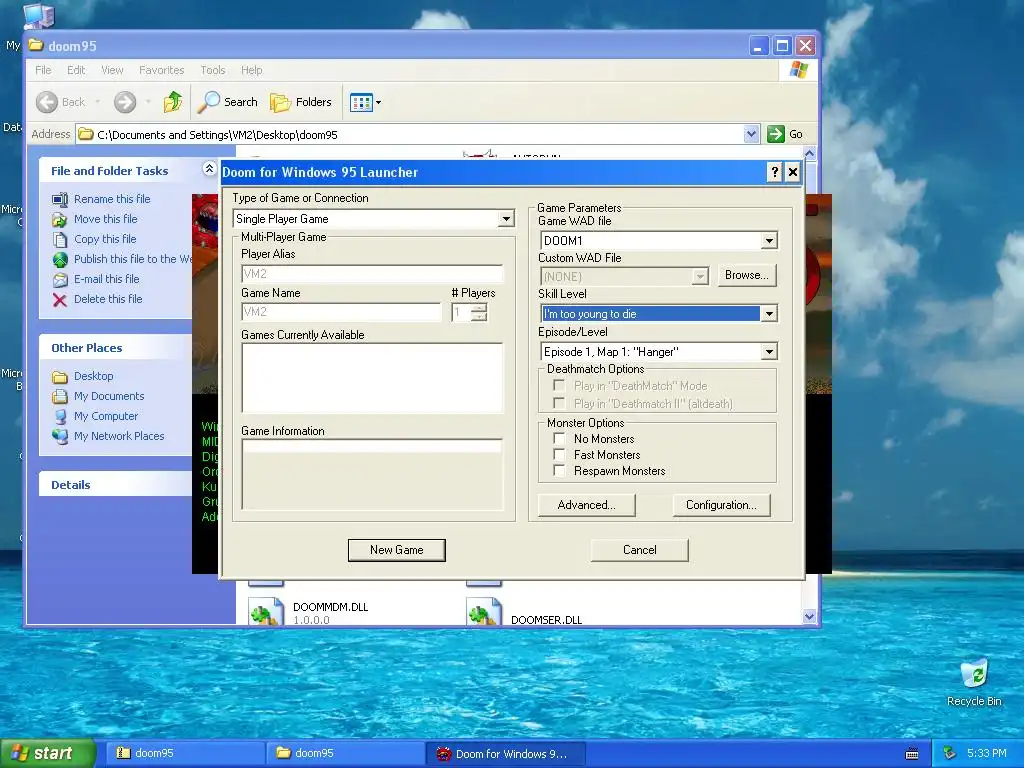Go up one folder level icon

[x=173, y=102]
